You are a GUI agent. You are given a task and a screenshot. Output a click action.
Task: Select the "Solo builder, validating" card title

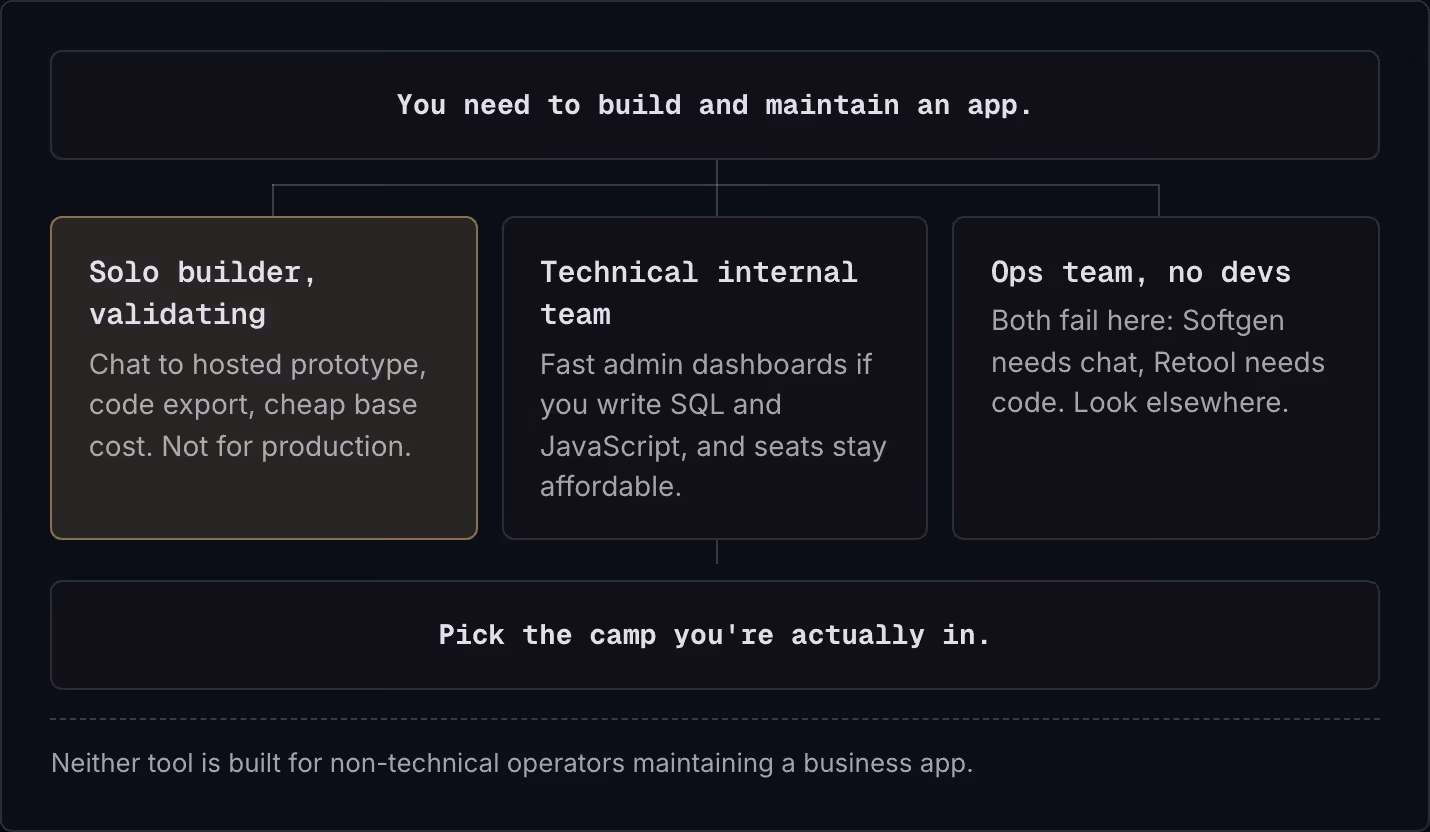click(203, 292)
